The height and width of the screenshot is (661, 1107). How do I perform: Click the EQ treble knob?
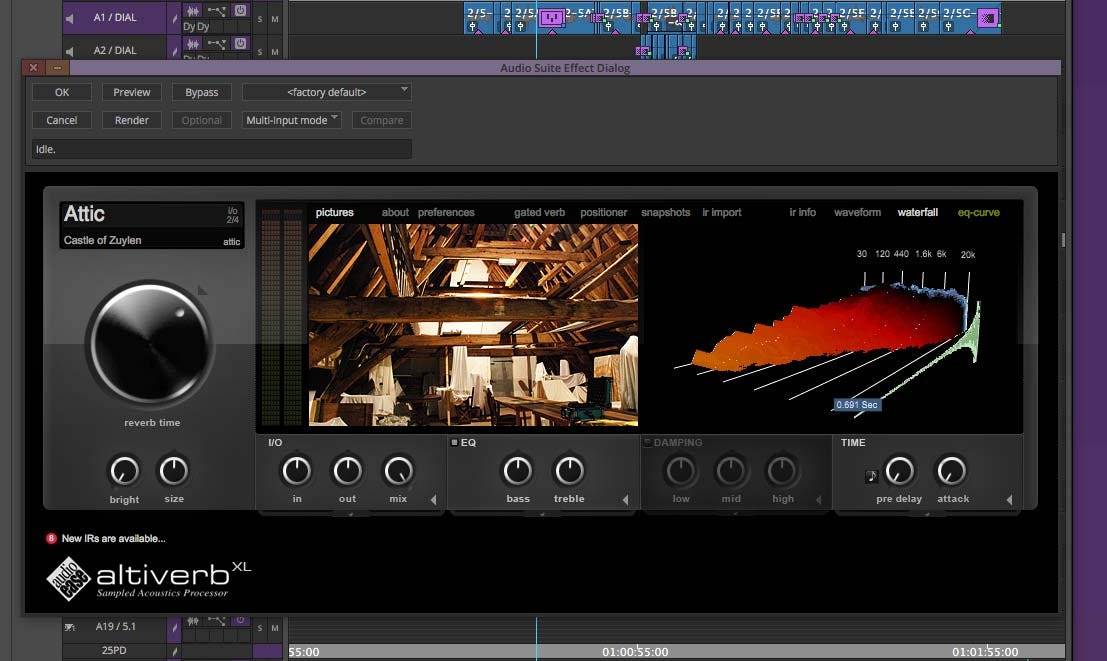point(569,471)
